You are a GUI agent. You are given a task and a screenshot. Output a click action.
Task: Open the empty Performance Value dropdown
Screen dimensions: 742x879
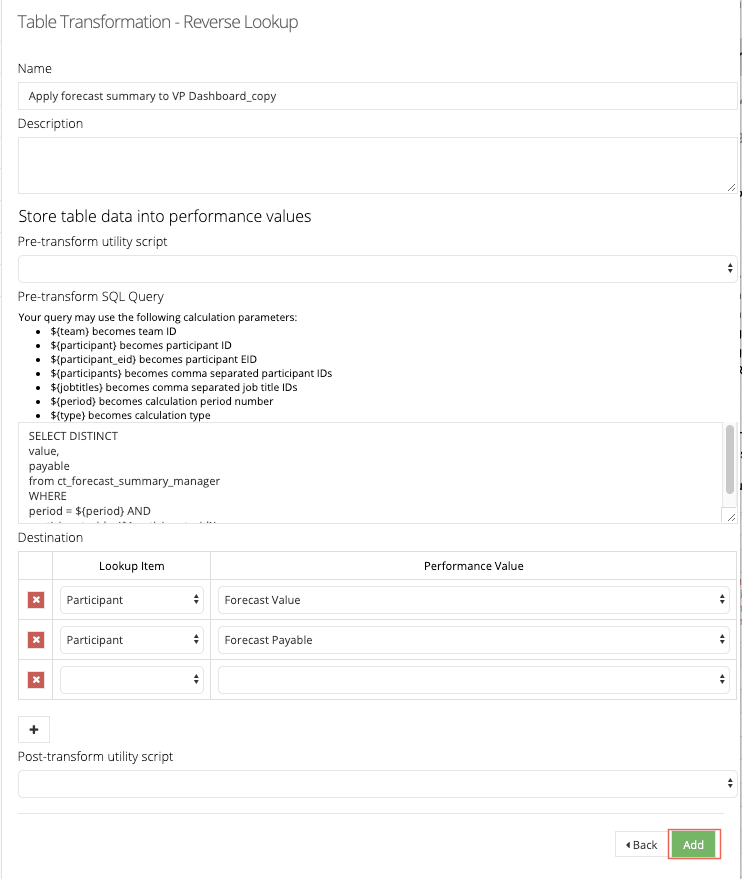click(474, 680)
